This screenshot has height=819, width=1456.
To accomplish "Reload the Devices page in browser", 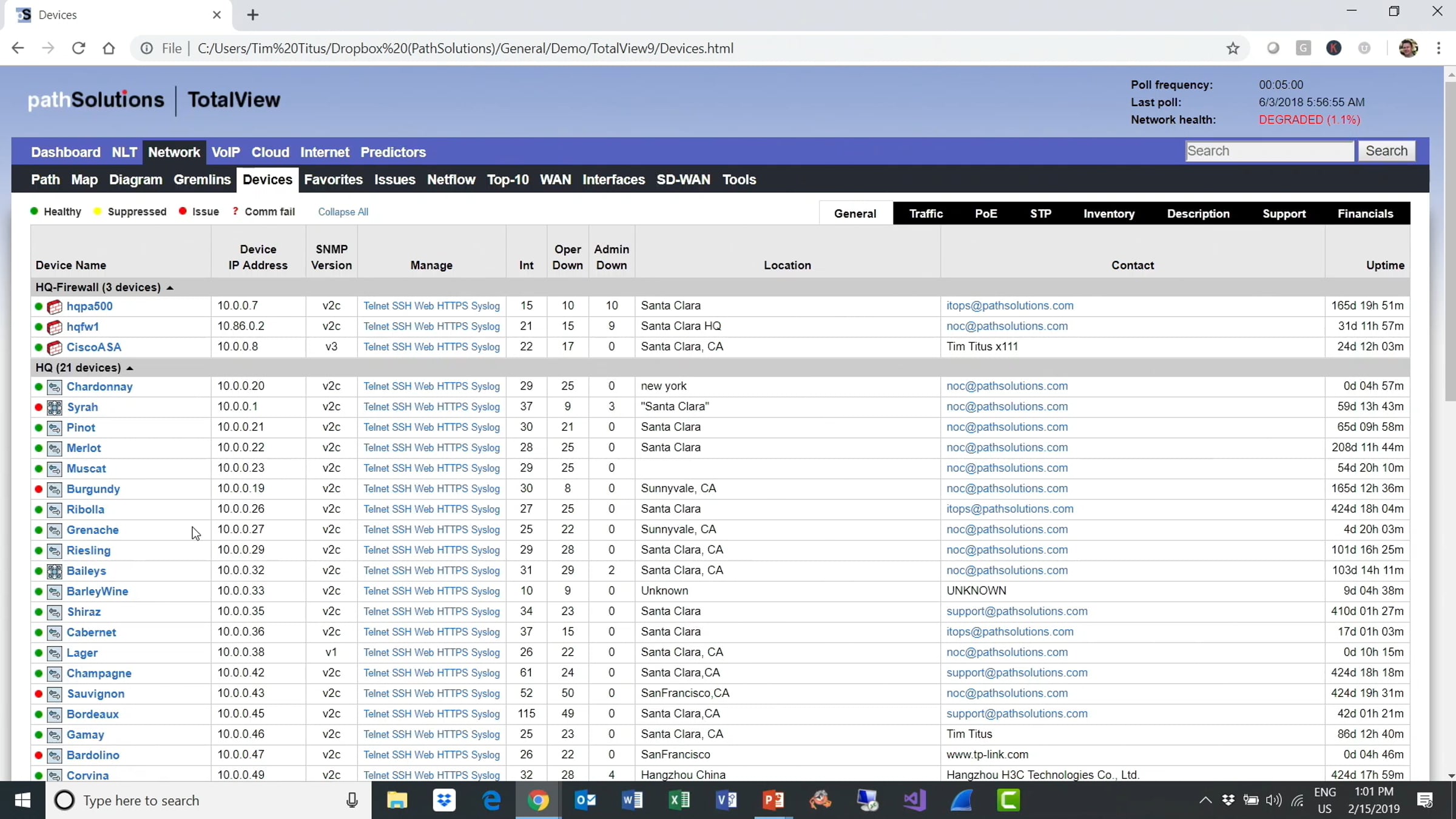I will click(x=78, y=49).
